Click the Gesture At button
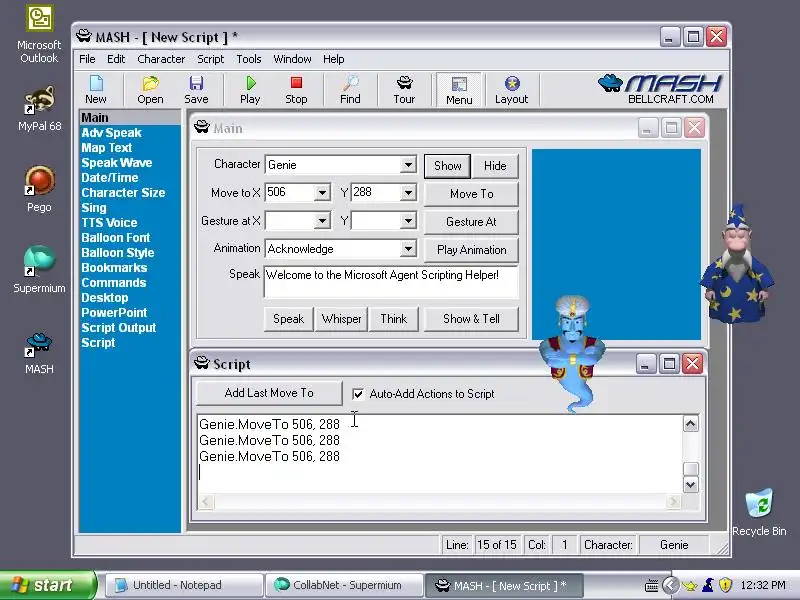Image resolution: width=800 pixels, height=600 pixels. [471, 222]
